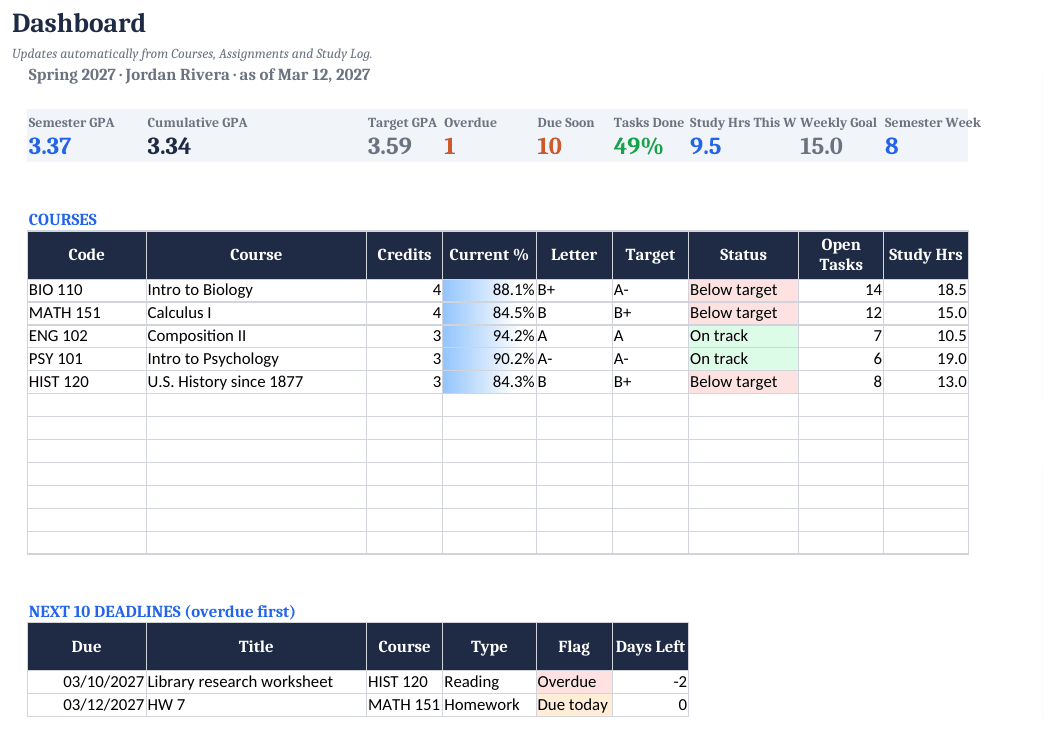
Task: Click the study hours value 19.0
Action: tap(926, 359)
